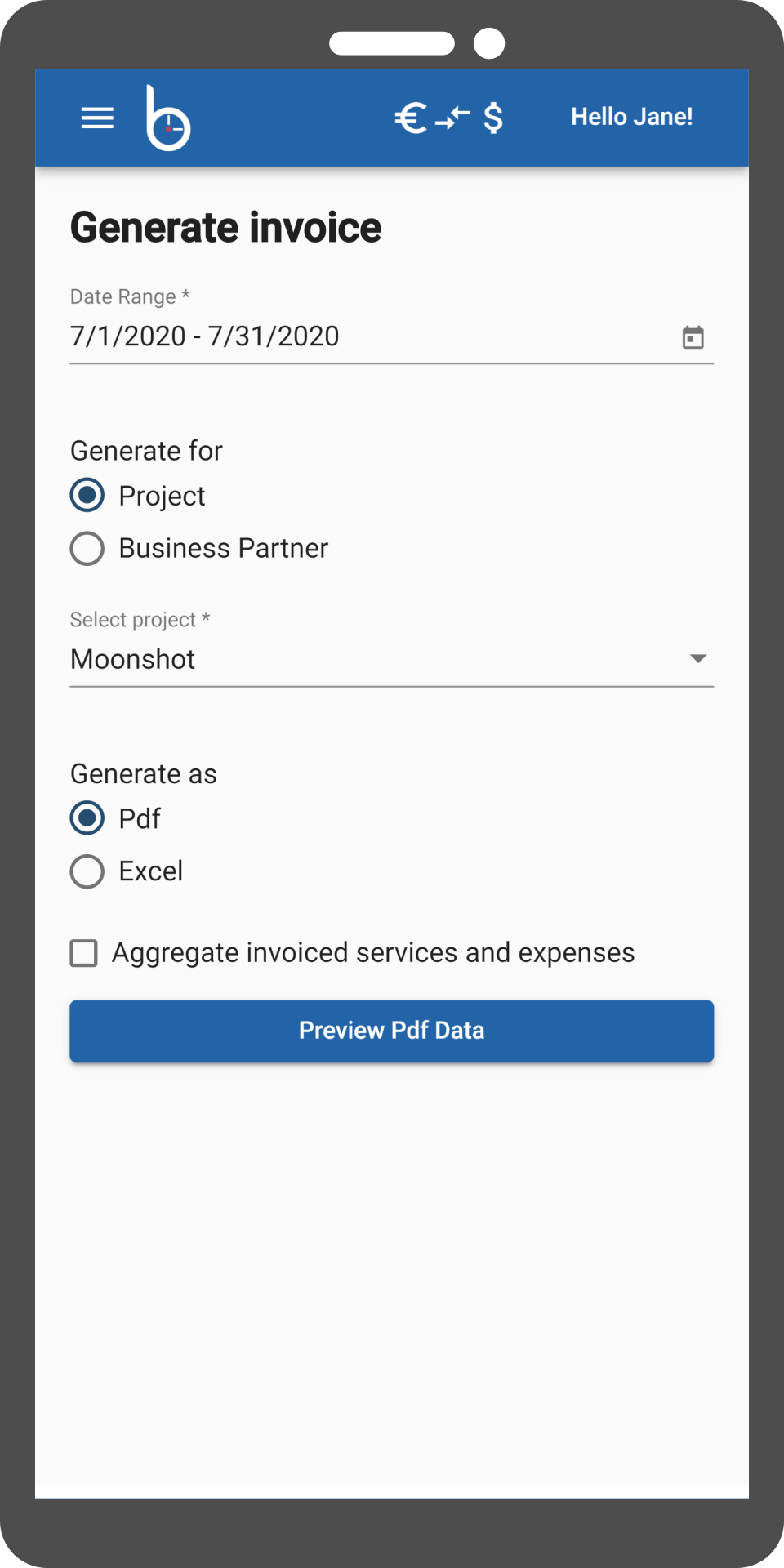The height and width of the screenshot is (1568, 784).
Task: Click the Business Partner label text
Action: pyautogui.click(x=224, y=548)
